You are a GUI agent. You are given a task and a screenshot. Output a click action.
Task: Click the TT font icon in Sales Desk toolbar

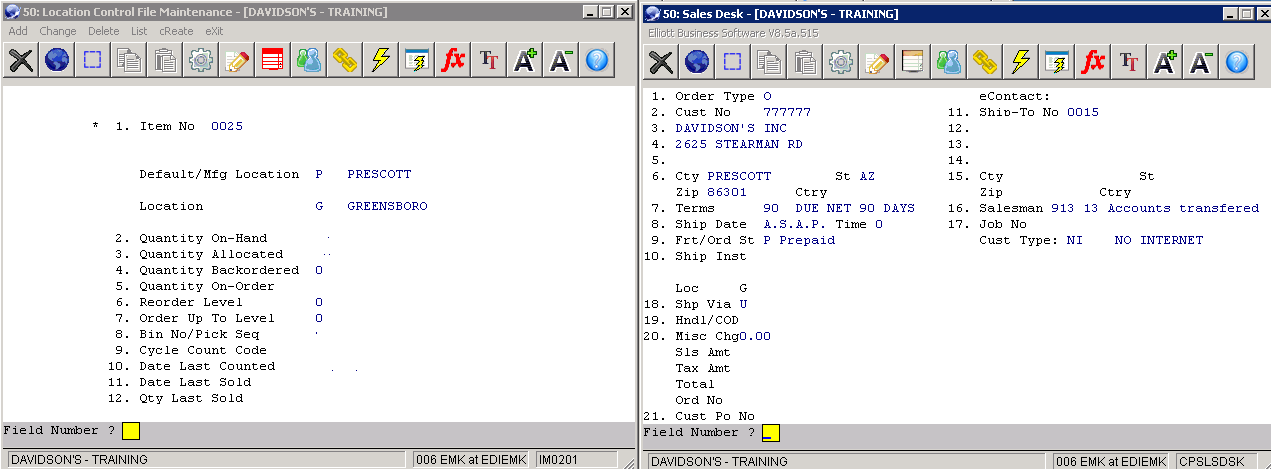click(1129, 62)
